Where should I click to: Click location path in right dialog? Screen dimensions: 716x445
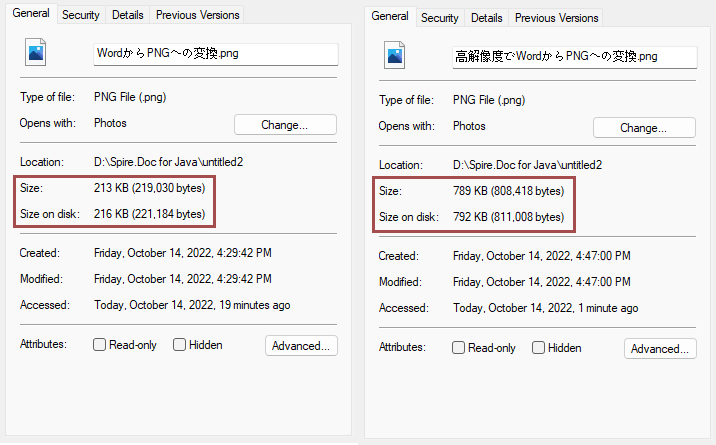527,165
